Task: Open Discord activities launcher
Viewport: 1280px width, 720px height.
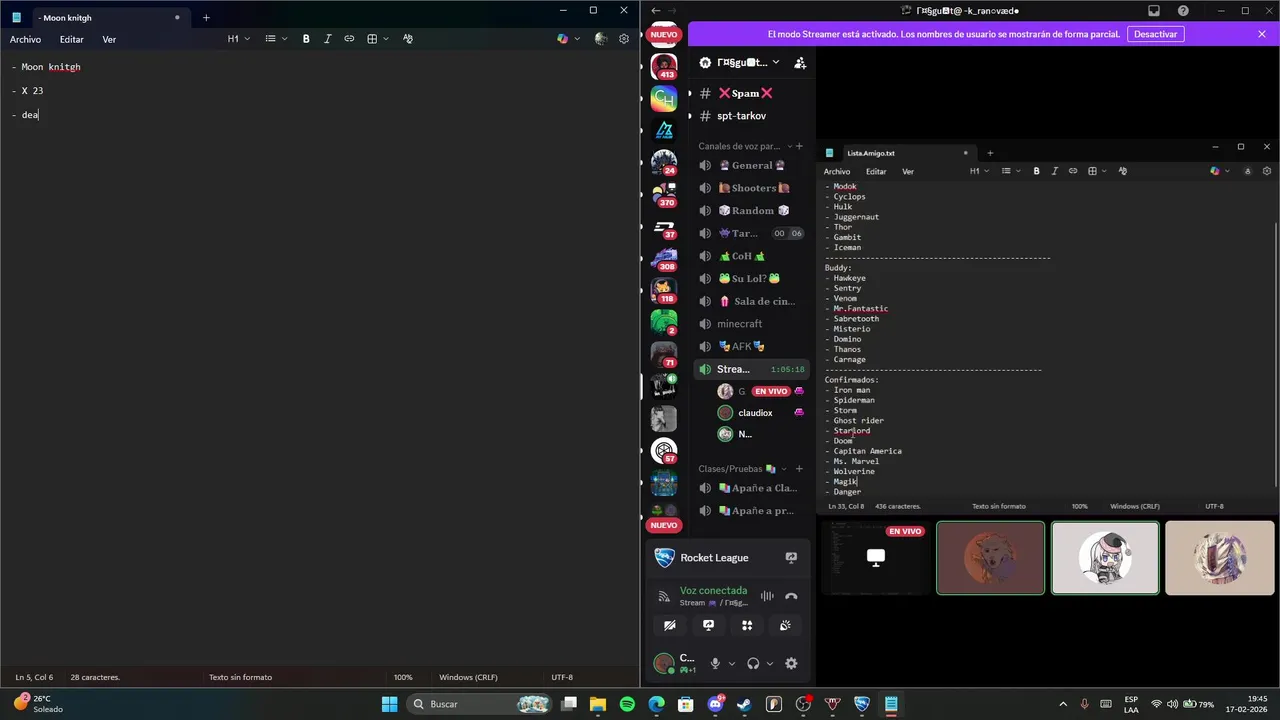Action: pos(747,625)
